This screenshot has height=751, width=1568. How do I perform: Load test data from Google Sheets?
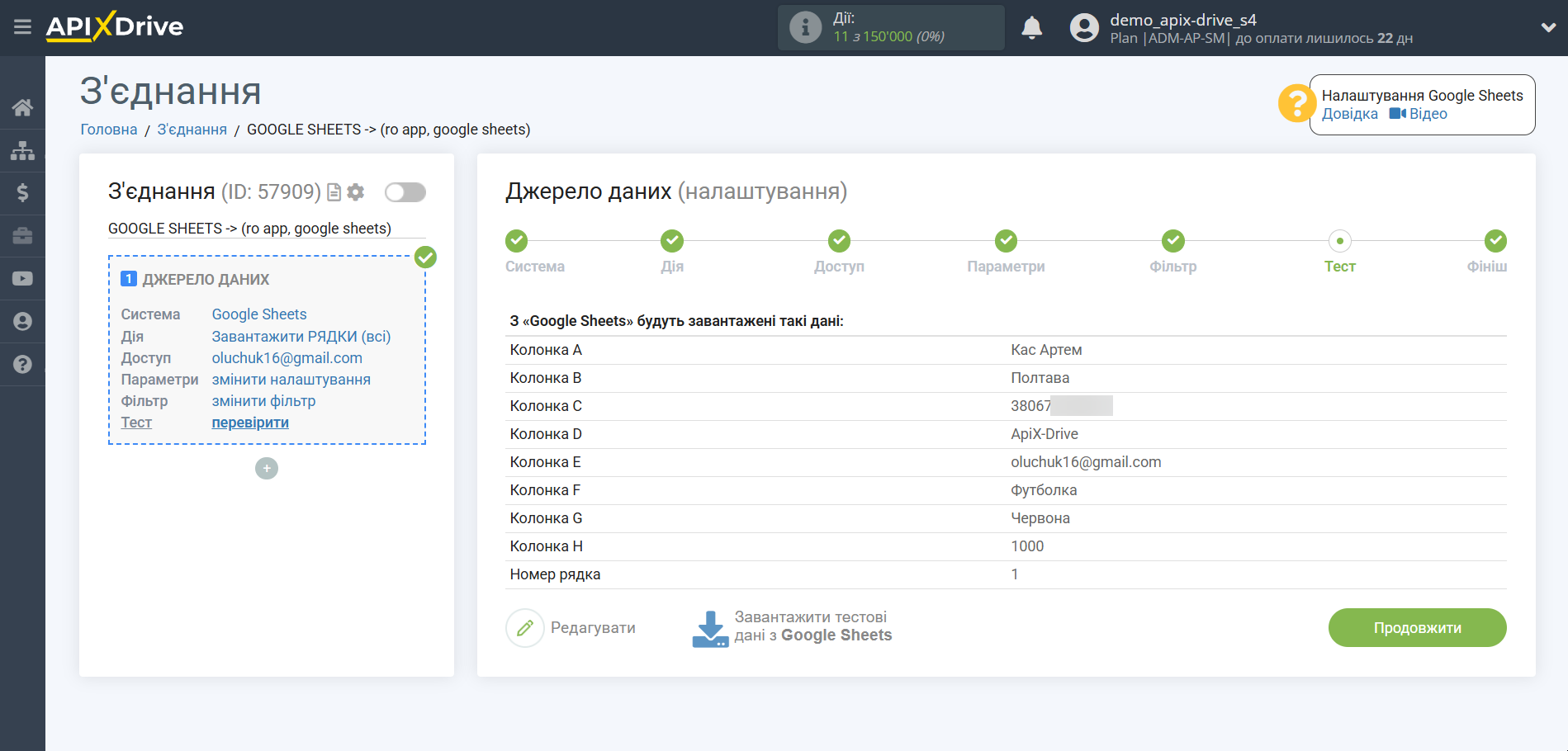(x=793, y=627)
